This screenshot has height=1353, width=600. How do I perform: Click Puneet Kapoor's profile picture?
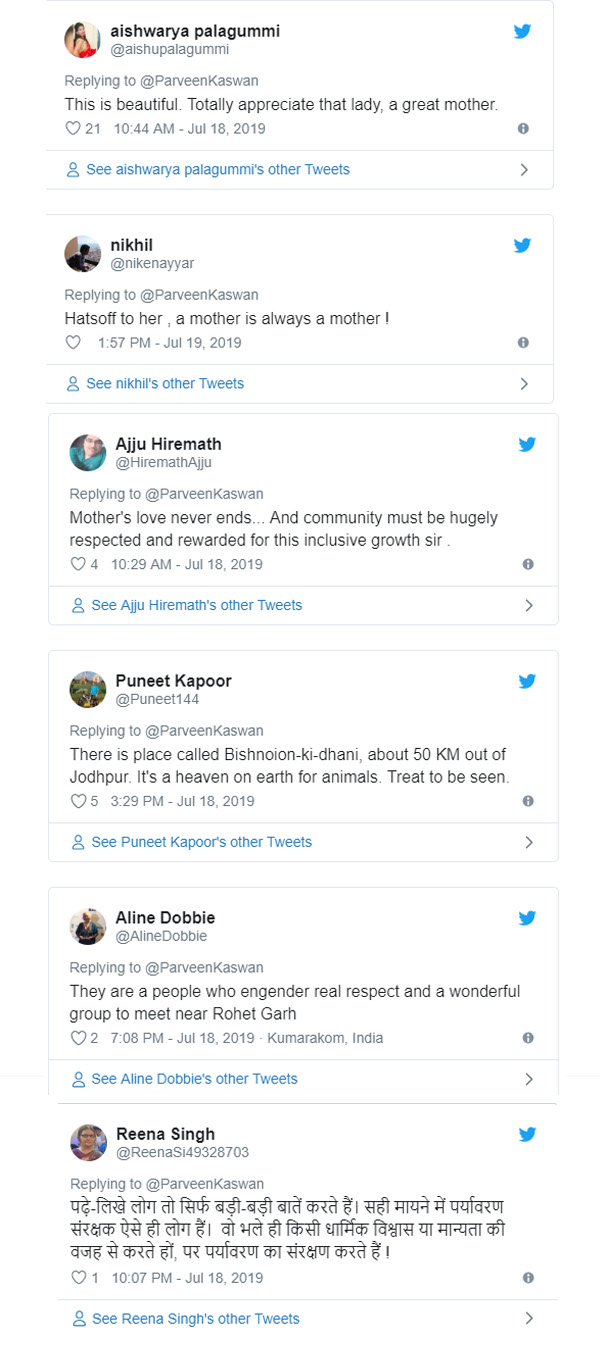(x=87, y=689)
